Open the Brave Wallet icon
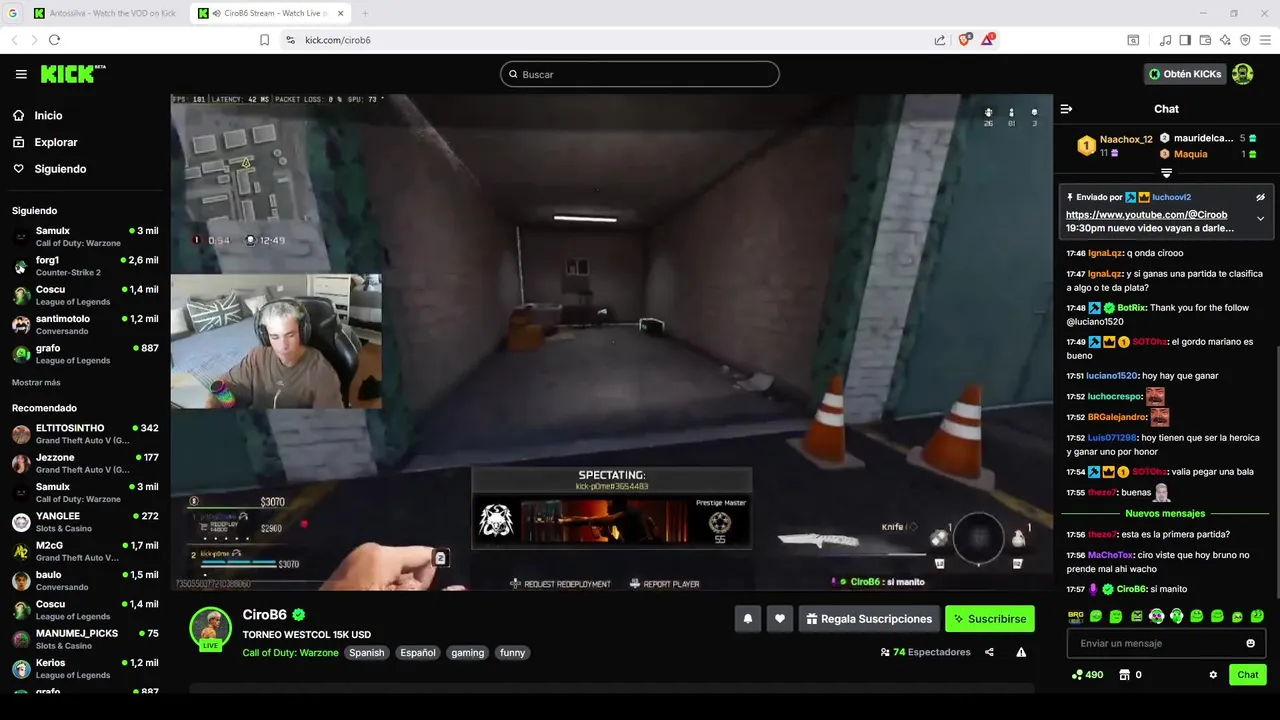 (1205, 40)
